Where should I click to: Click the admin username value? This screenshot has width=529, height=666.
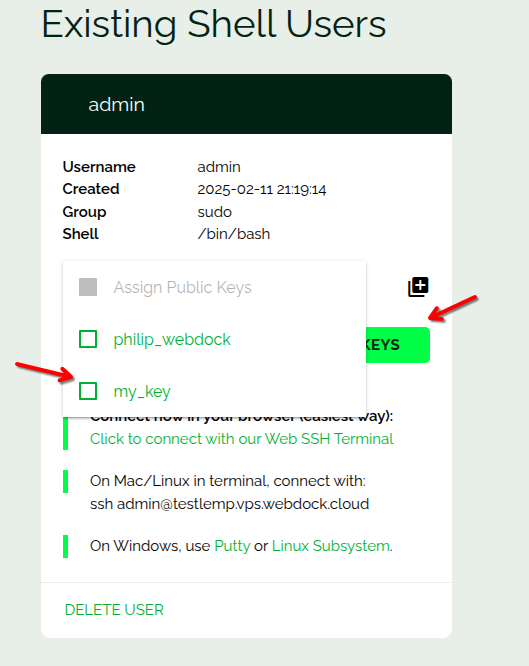point(219,167)
